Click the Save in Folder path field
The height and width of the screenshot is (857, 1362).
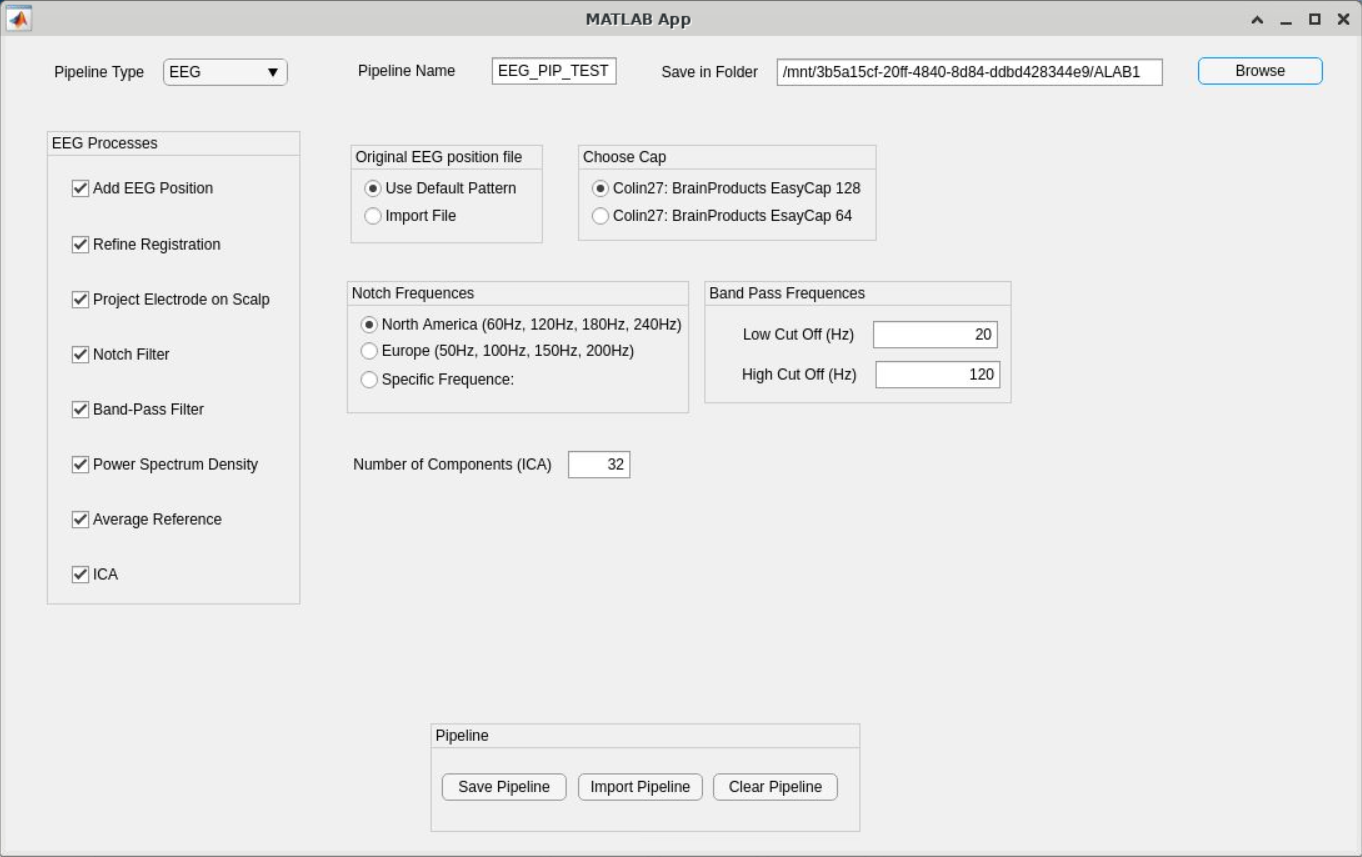click(969, 72)
